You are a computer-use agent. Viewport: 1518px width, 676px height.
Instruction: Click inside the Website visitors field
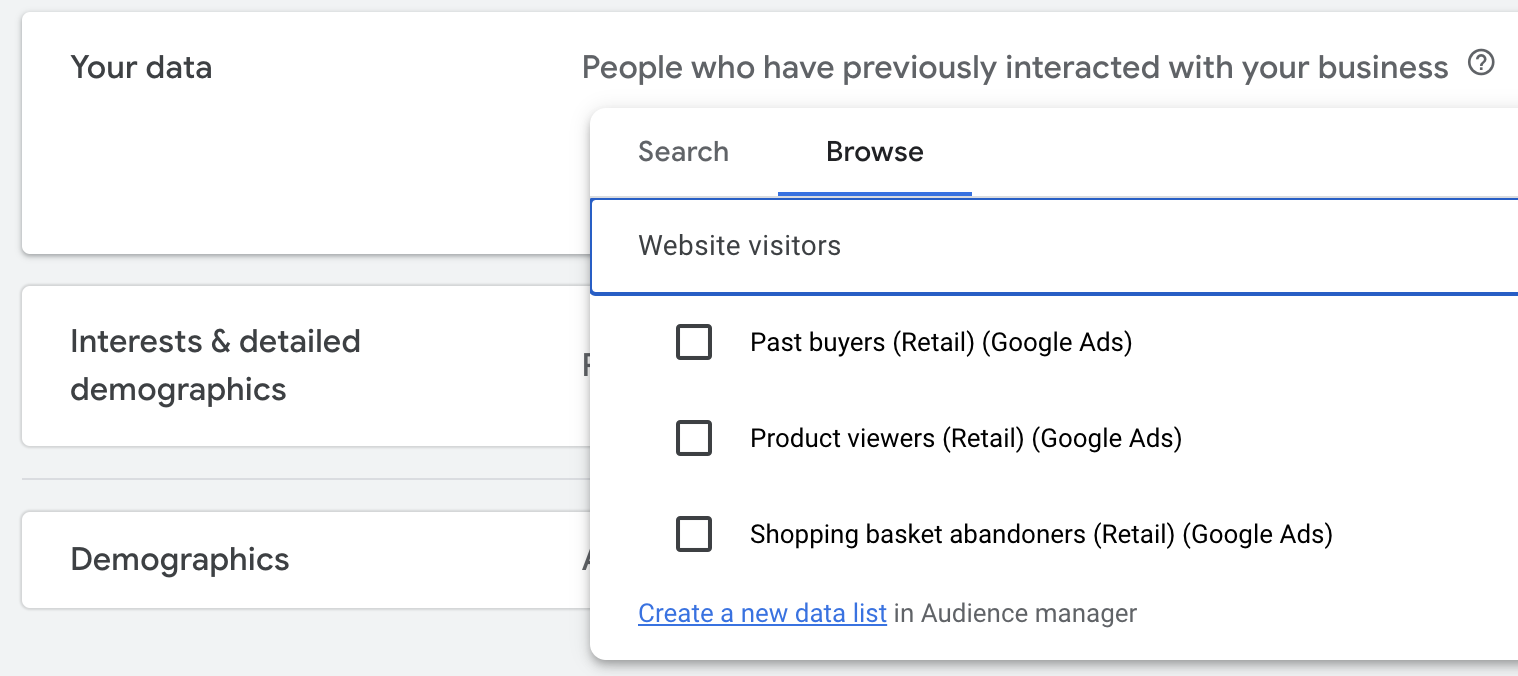900,246
